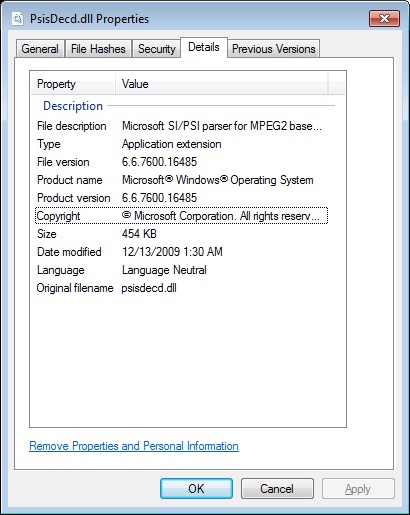410x515 pixels.
Task: Click the "psisdecd.dll" filename value
Action: [x=149, y=288]
